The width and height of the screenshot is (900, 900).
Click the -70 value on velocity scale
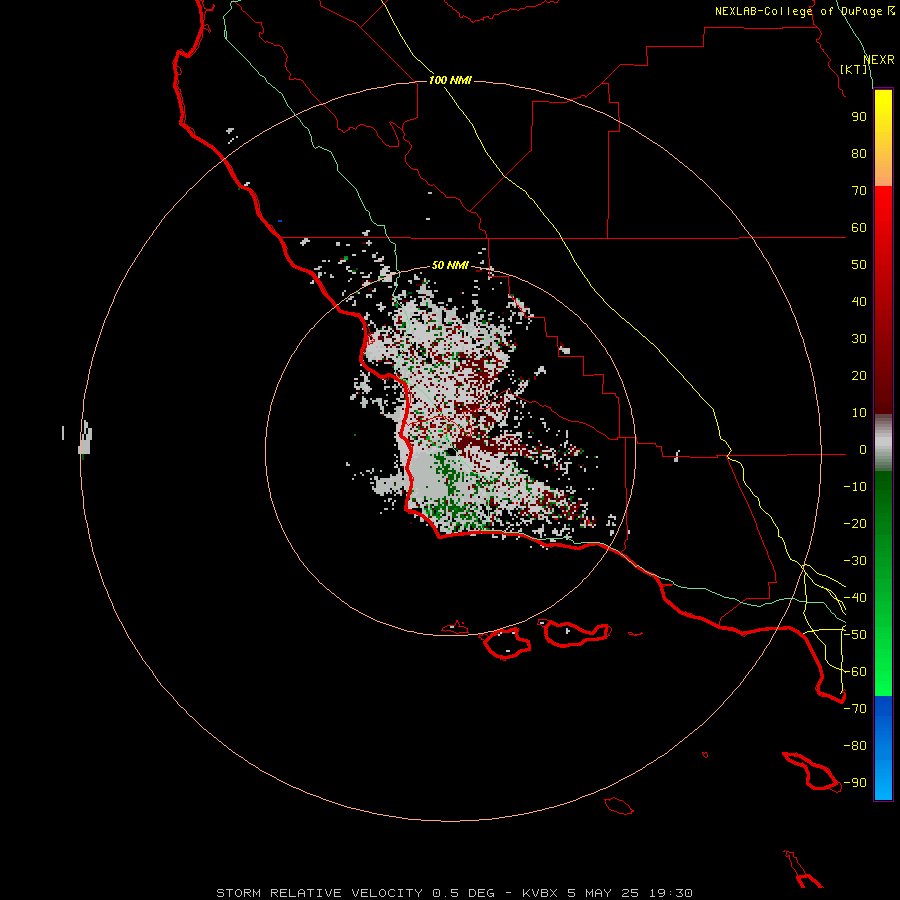click(x=855, y=709)
